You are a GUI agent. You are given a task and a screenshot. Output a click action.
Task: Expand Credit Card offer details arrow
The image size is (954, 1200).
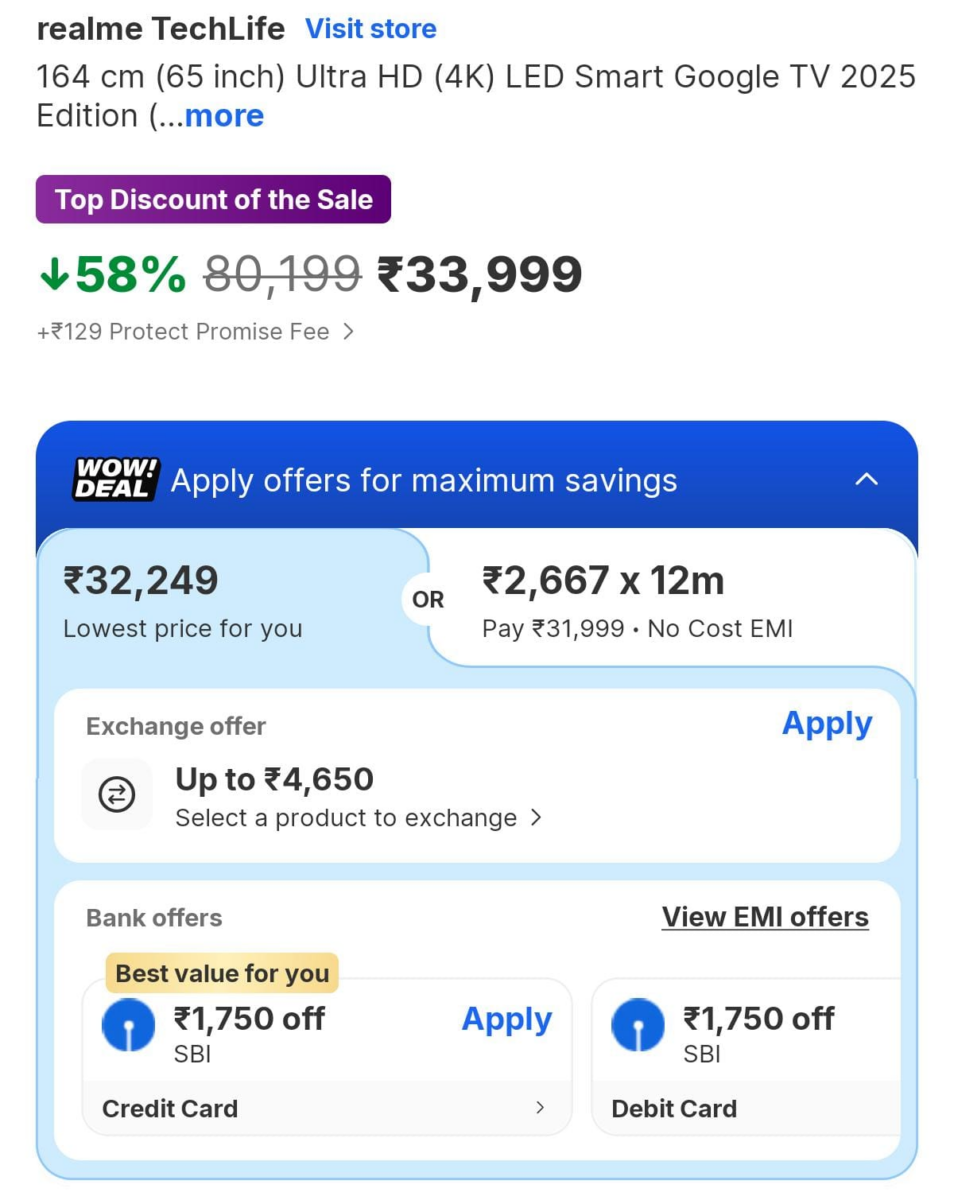pos(540,1107)
